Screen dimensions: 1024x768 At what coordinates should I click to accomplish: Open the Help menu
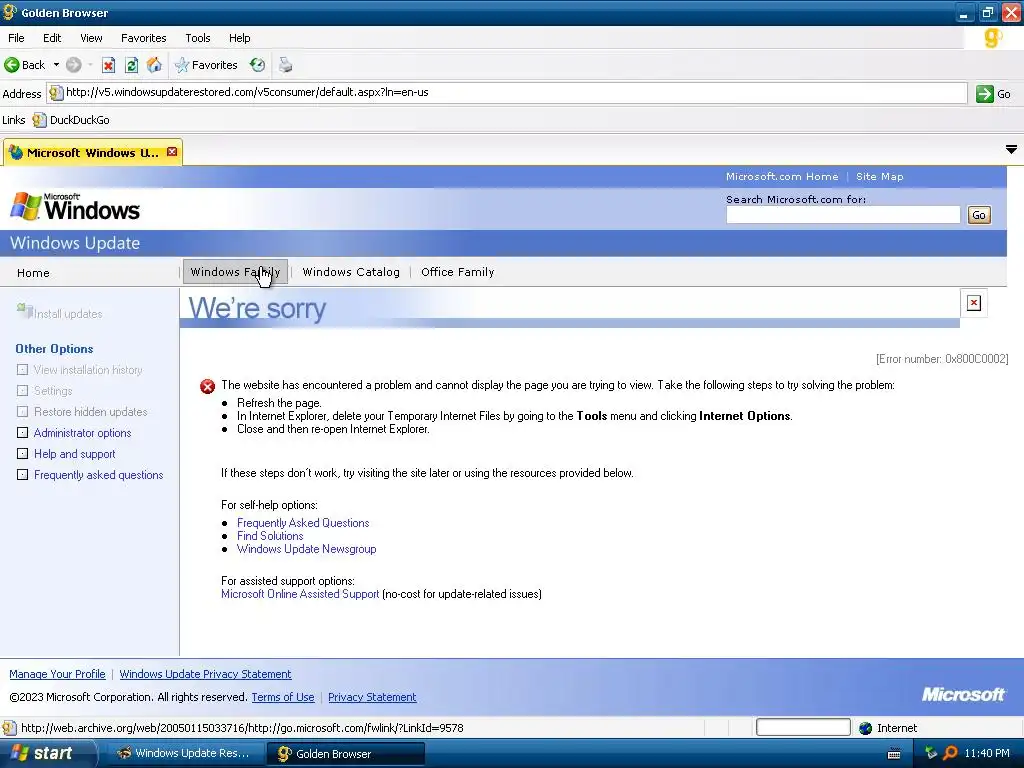tap(240, 38)
